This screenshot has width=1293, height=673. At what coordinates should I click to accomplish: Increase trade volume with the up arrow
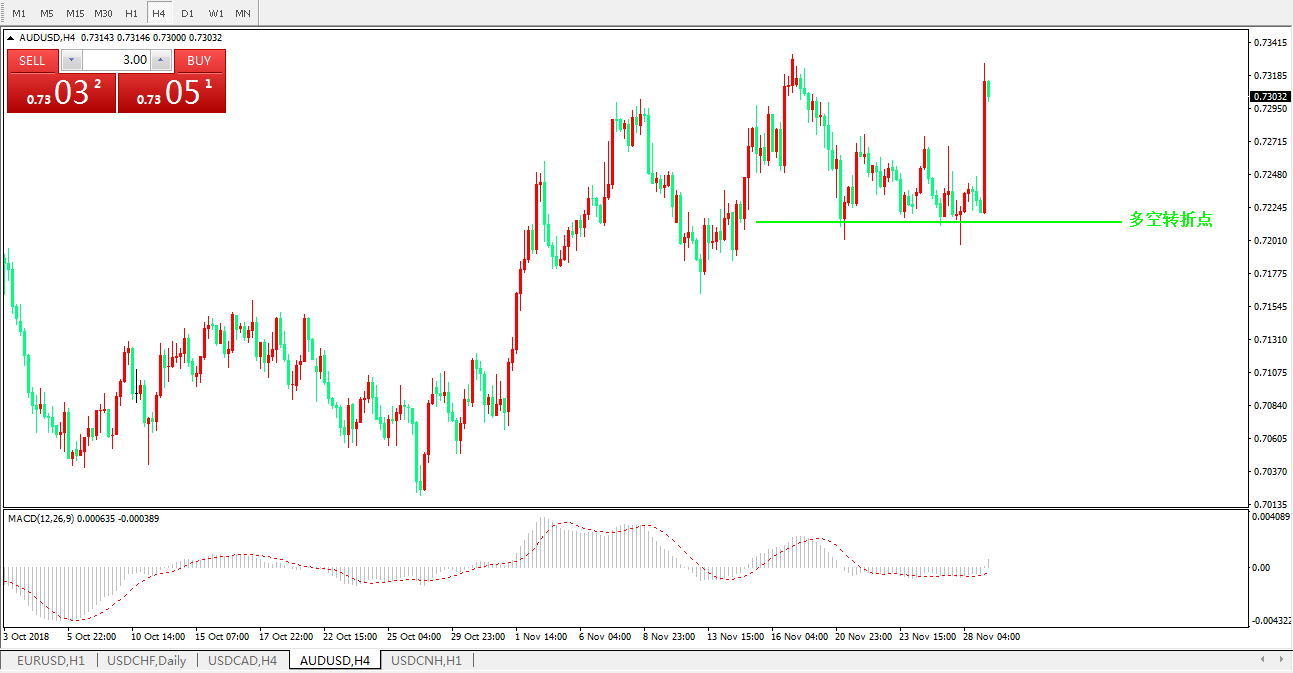(x=161, y=60)
